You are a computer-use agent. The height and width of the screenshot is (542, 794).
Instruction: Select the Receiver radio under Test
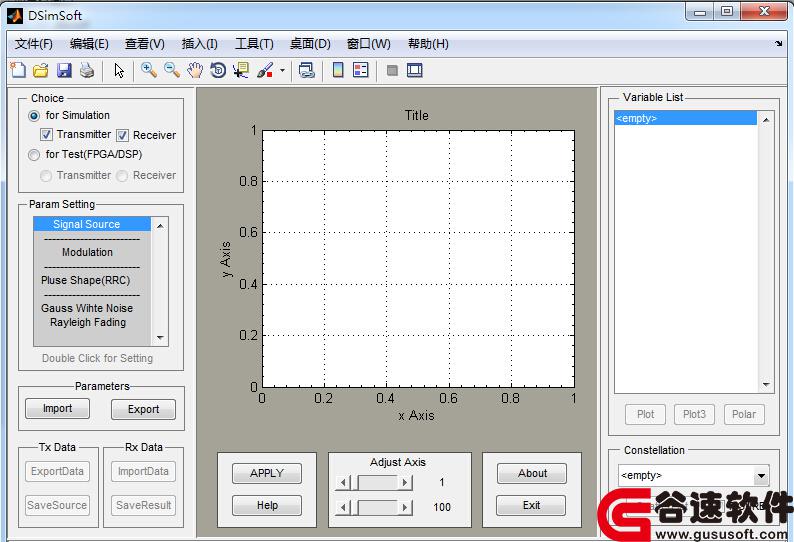(122, 176)
